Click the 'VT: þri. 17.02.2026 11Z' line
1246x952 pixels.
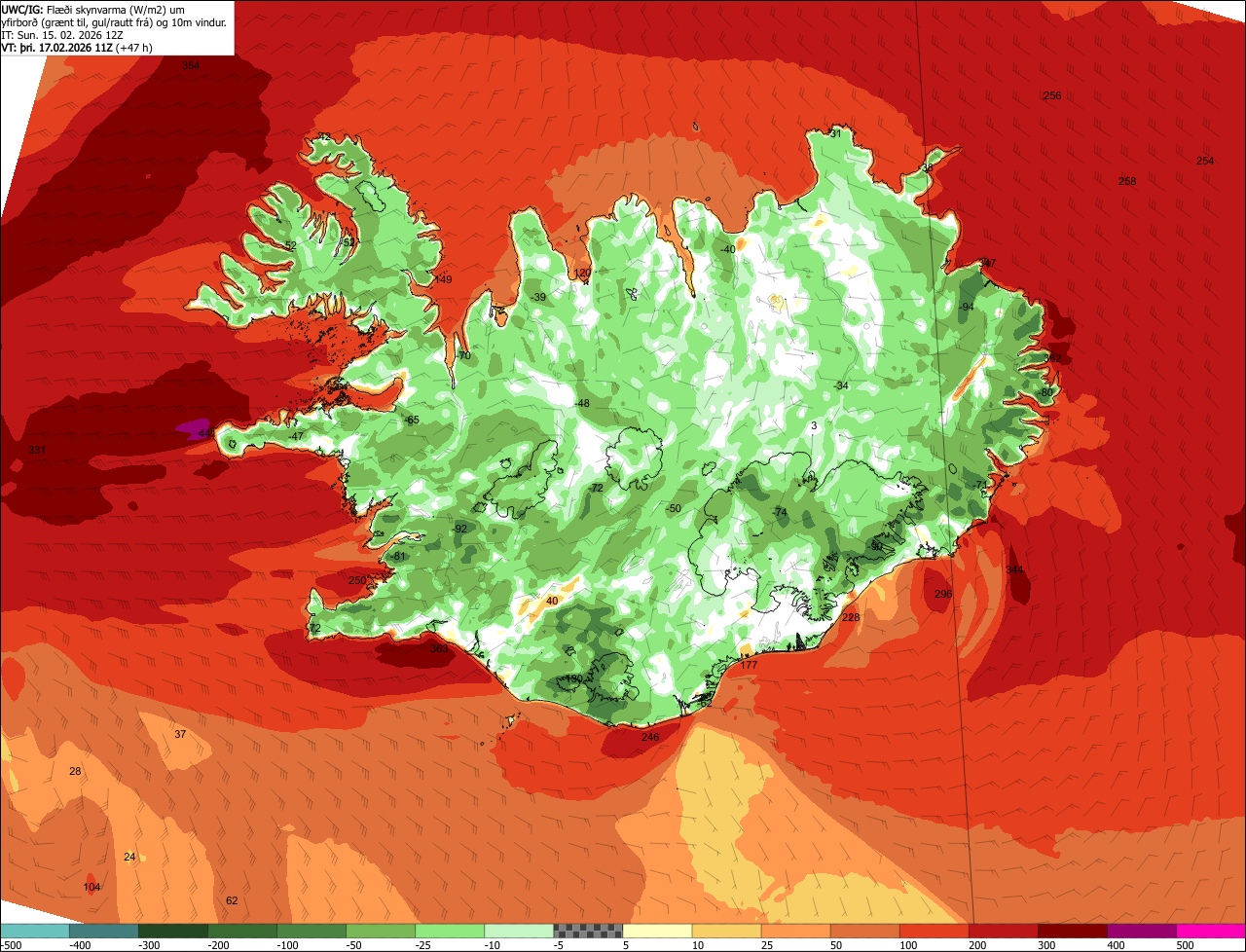pyautogui.click(x=57, y=47)
